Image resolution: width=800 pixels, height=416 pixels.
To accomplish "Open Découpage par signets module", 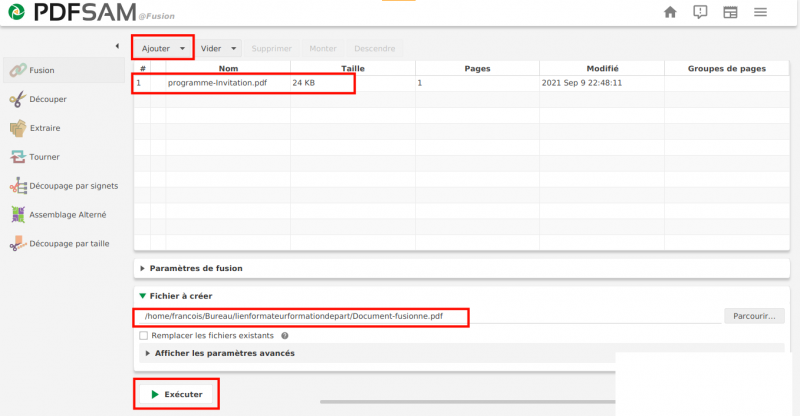I will click(x=18, y=186).
